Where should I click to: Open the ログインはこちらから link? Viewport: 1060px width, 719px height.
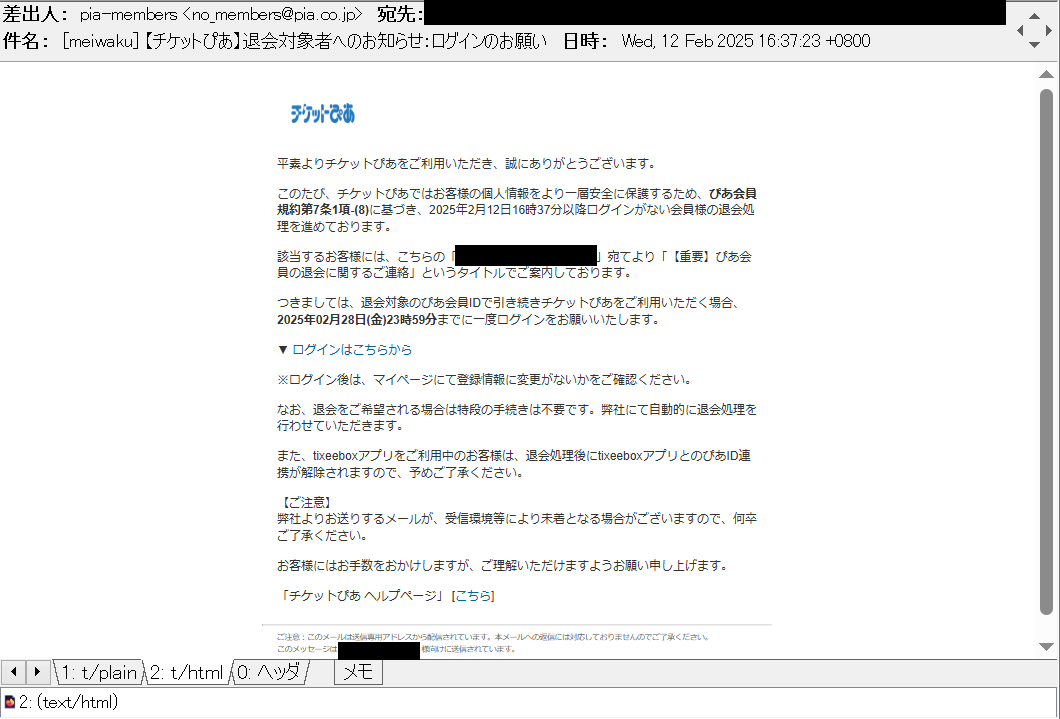point(352,349)
